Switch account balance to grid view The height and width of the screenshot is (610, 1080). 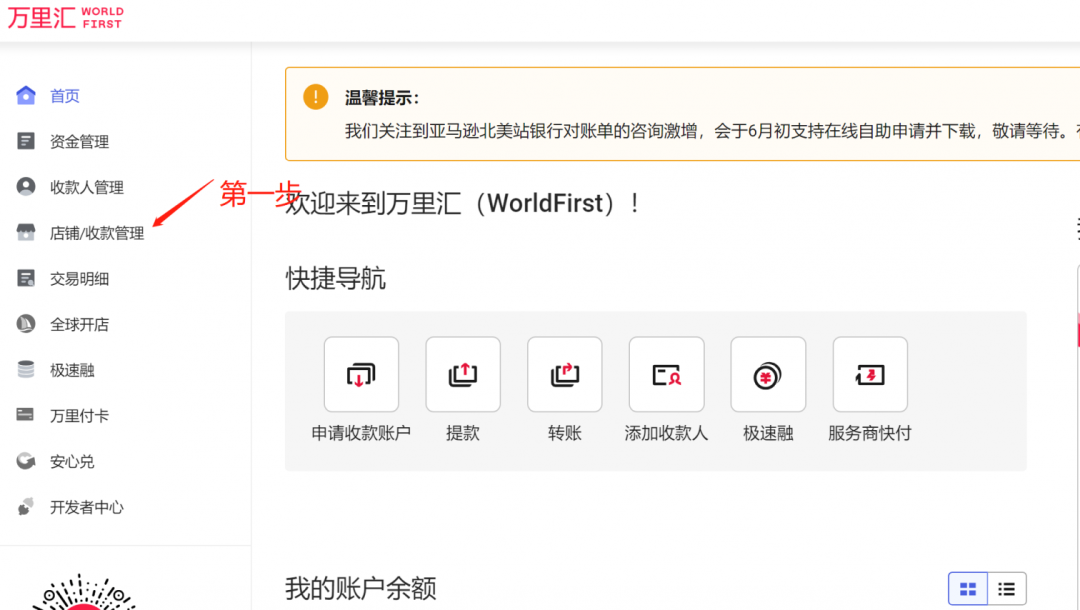click(966, 588)
